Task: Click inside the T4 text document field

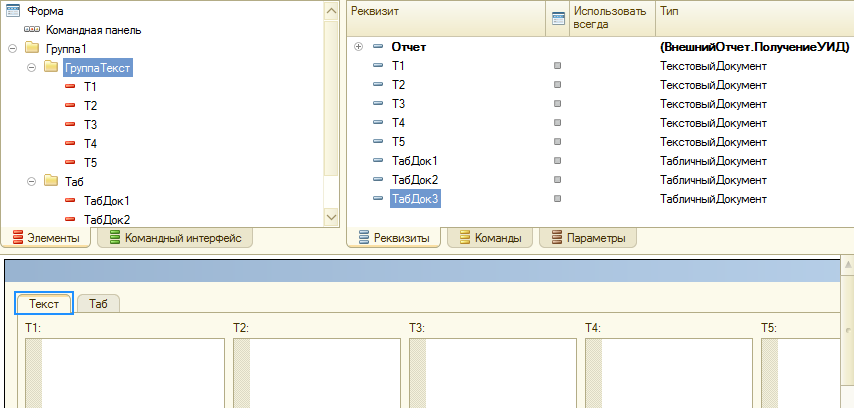Action: coord(669,373)
